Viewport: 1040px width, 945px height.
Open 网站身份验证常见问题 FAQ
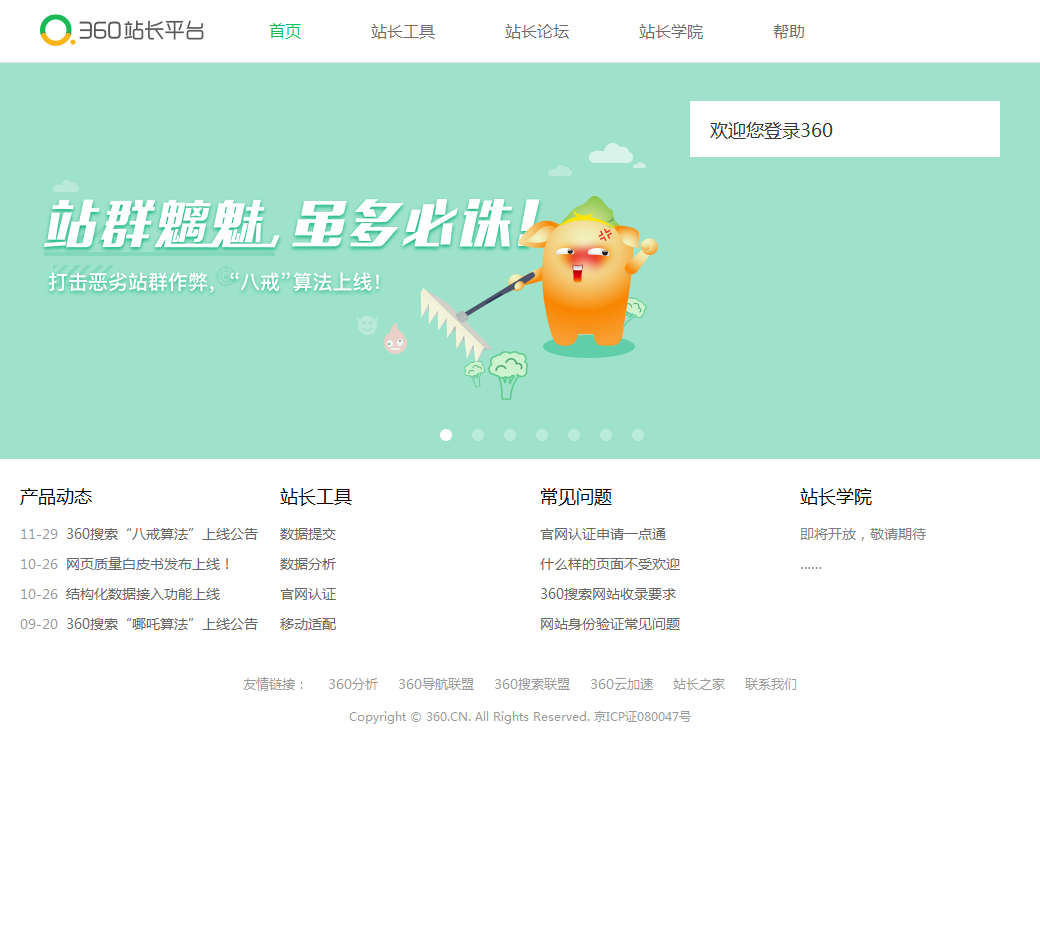[x=610, y=624]
